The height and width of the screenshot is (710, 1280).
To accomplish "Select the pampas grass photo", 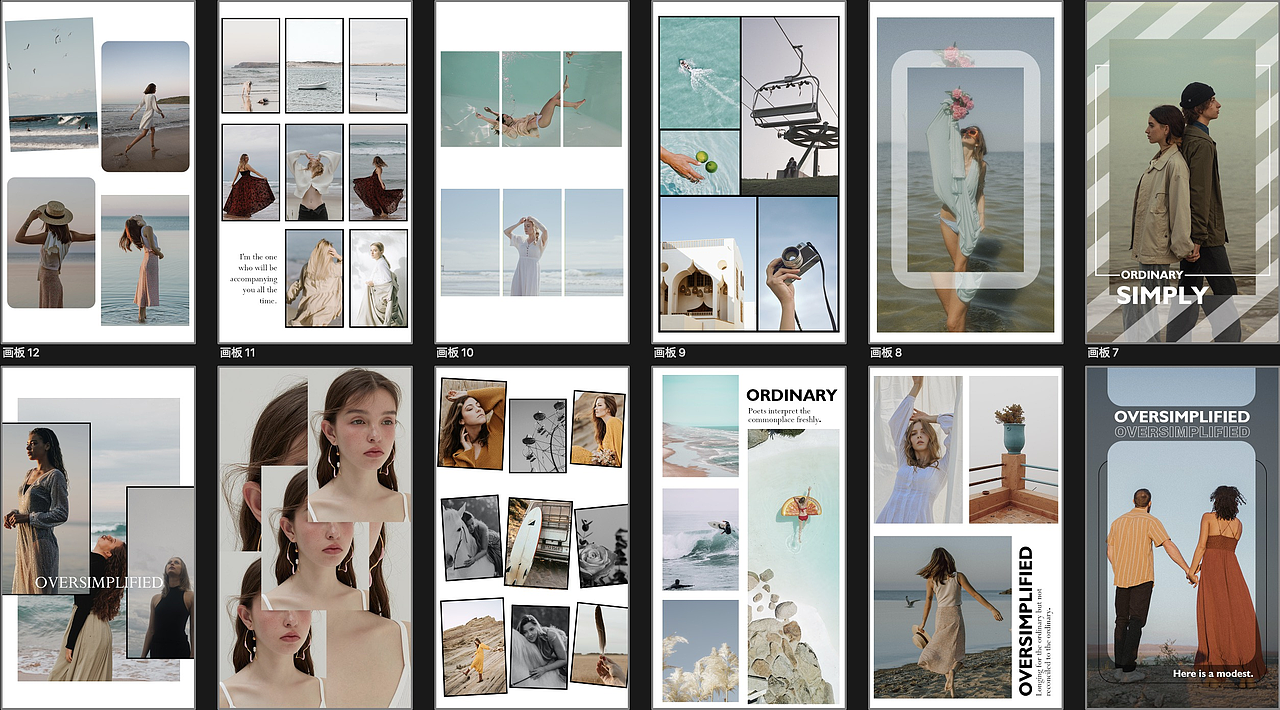I will tap(700, 651).
